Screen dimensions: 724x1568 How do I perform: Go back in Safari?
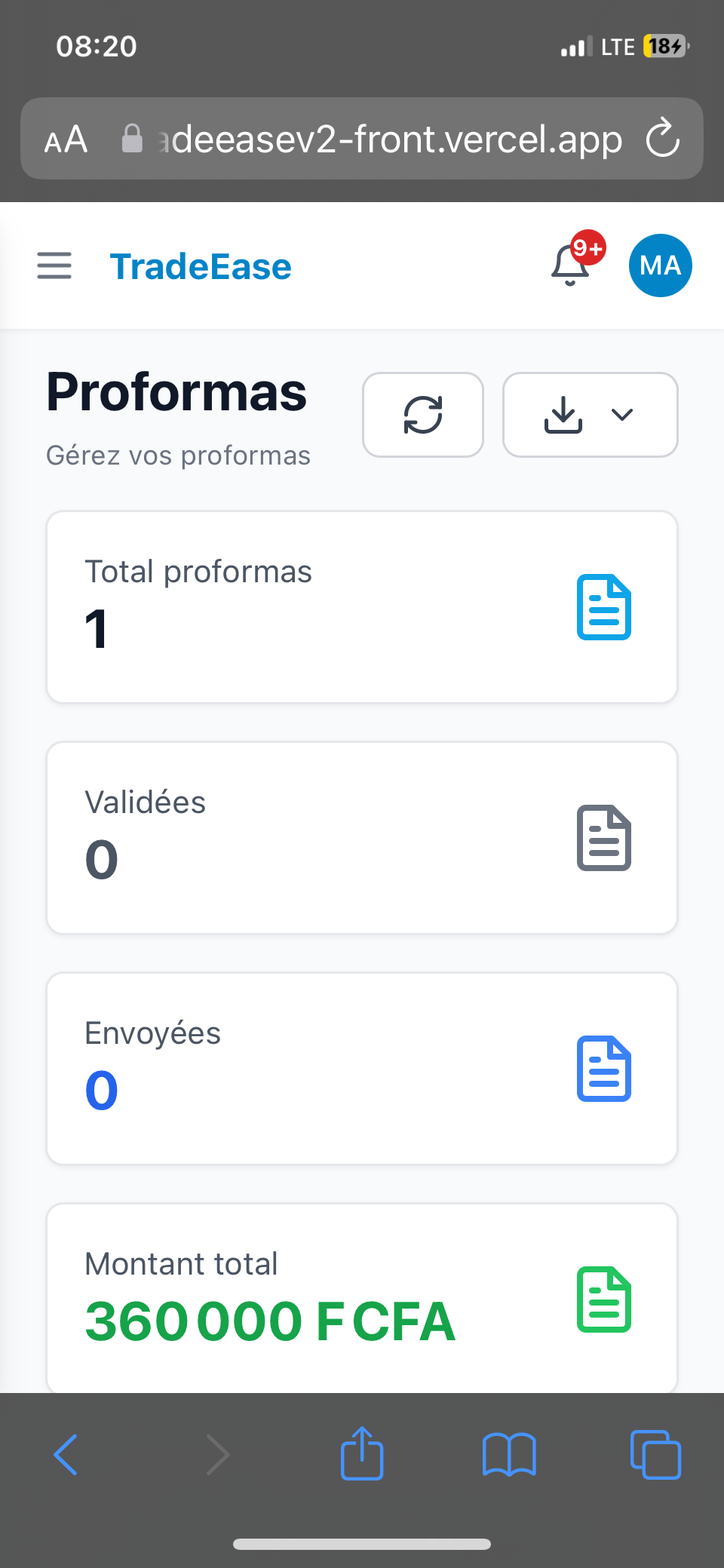click(x=66, y=1454)
